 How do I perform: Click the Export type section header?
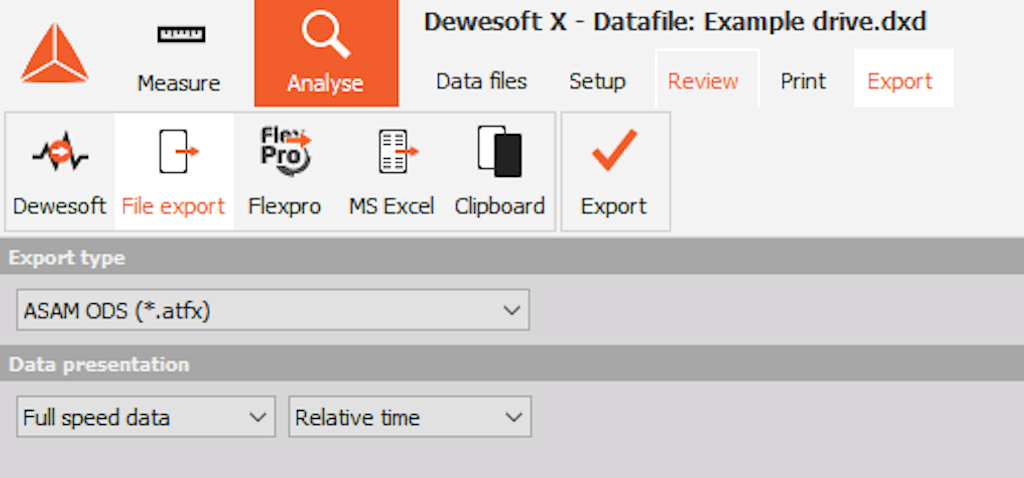(x=512, y=257)
